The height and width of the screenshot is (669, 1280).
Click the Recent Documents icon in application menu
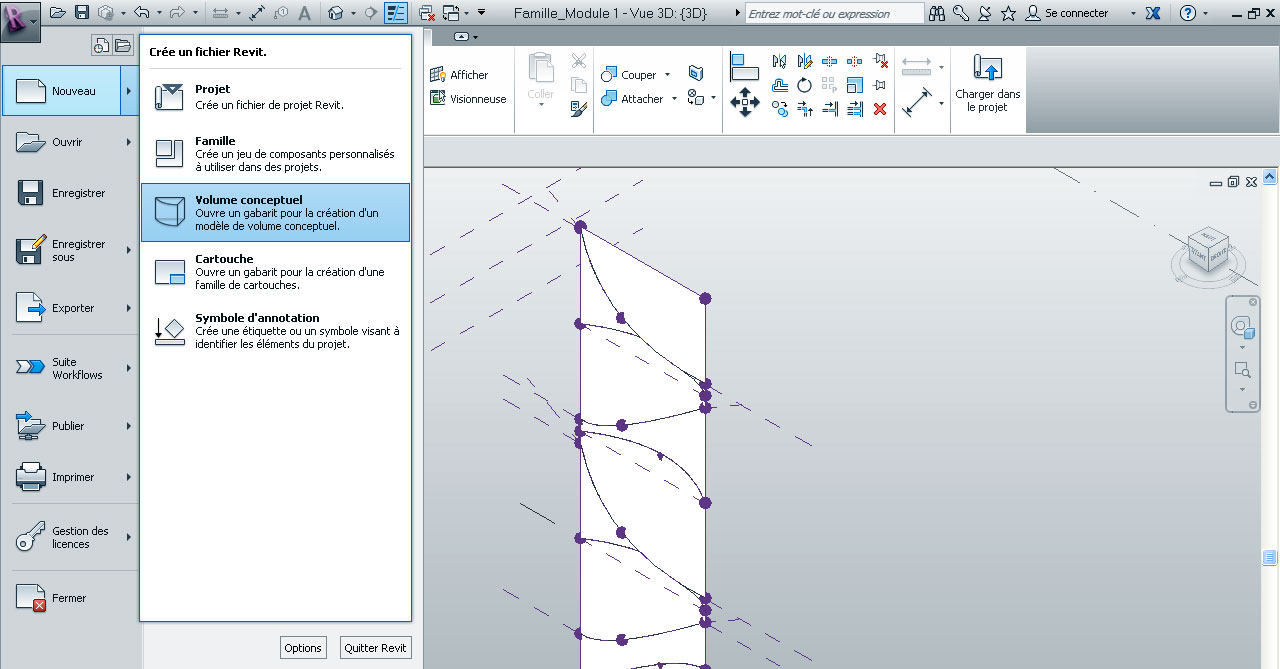point(101,45)
